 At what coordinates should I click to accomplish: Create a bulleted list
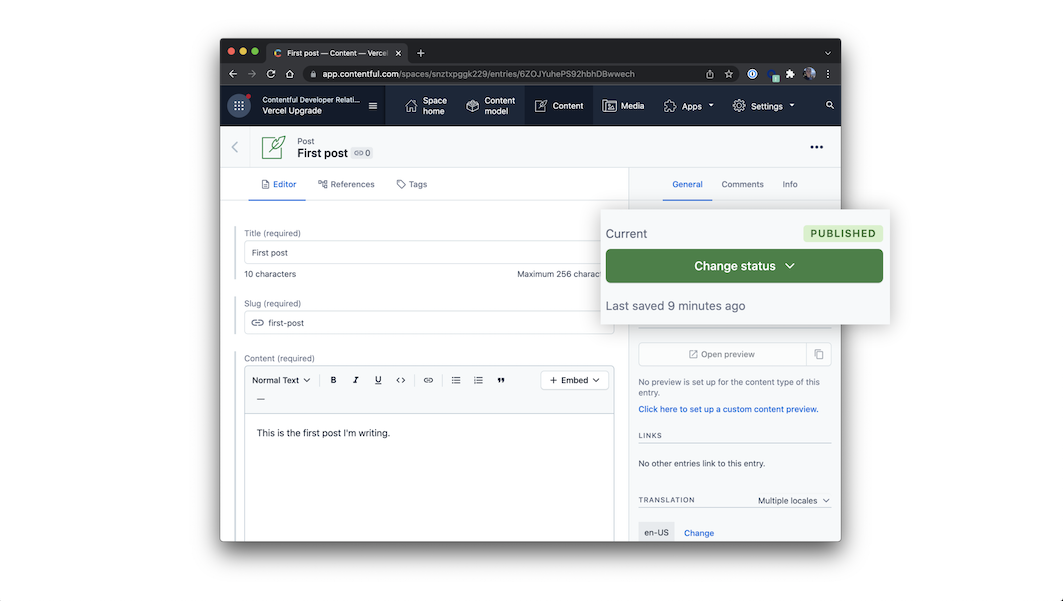456,380
